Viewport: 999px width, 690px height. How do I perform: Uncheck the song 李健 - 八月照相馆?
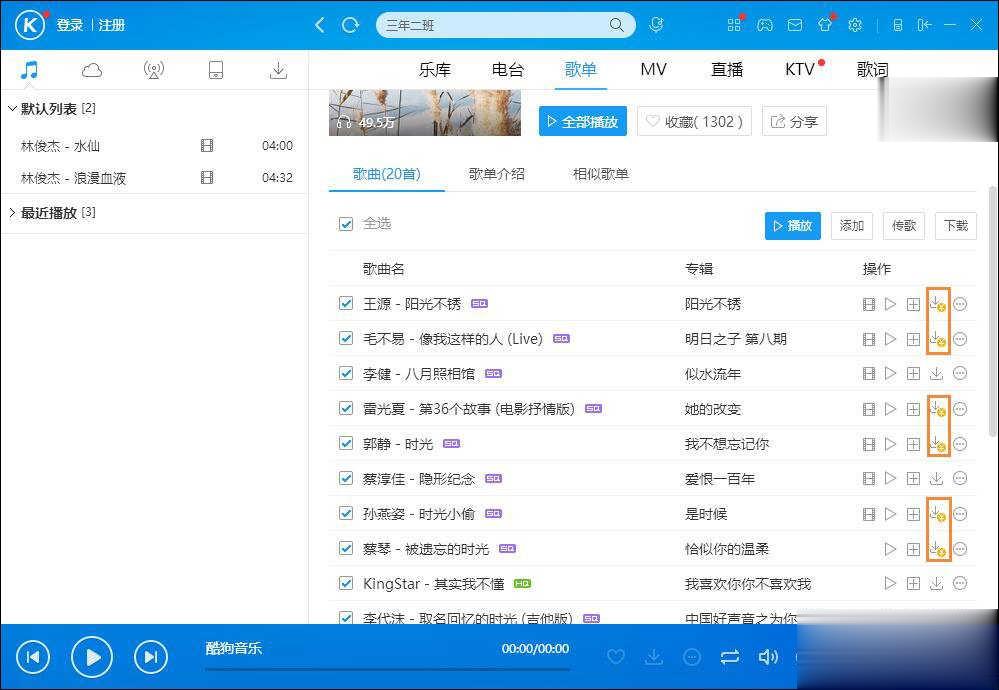point(345,373)
